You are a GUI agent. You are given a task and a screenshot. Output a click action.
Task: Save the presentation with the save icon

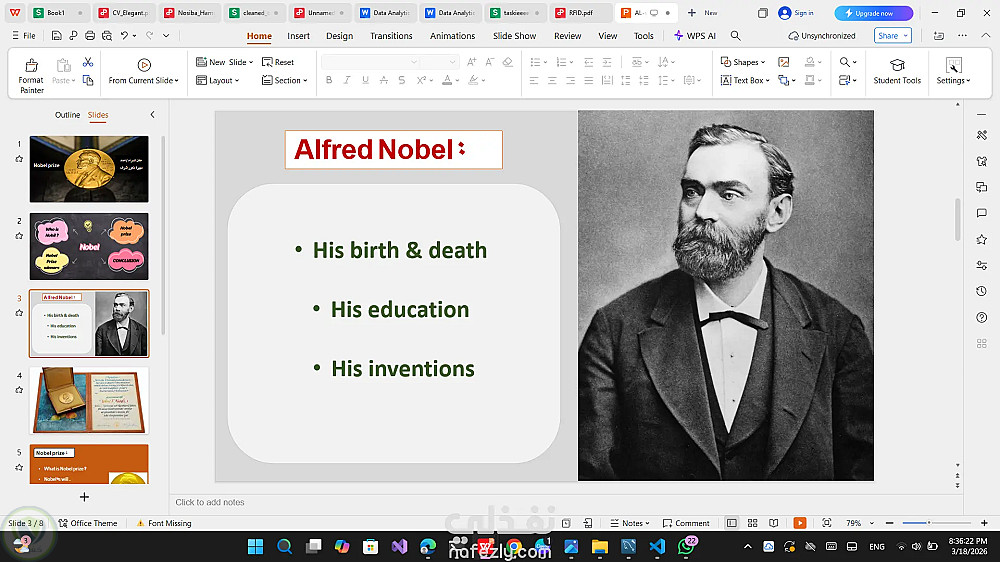click(57, 36)
